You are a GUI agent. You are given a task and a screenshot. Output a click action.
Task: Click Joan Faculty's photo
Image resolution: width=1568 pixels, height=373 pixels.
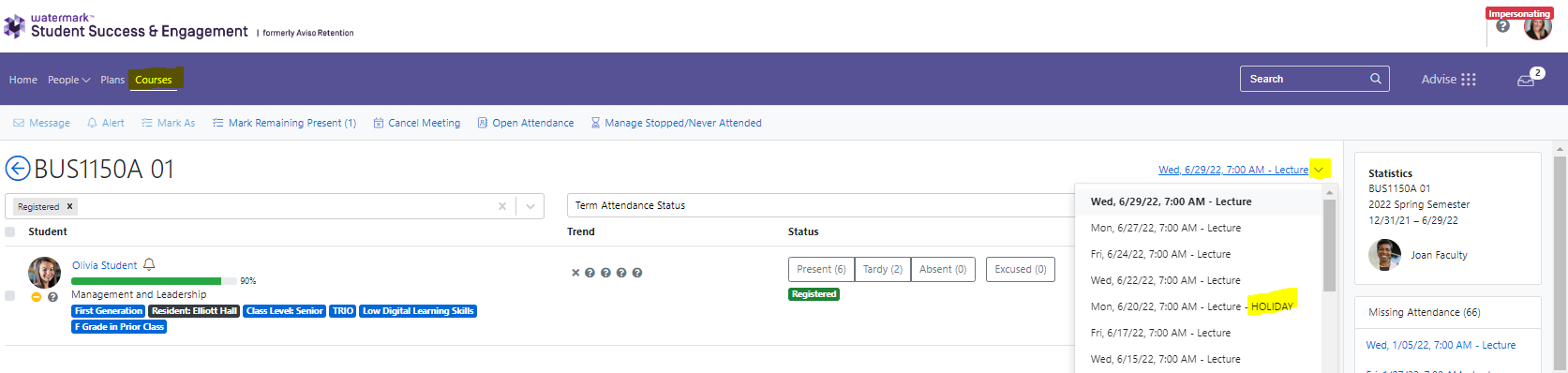point(1384,255)
